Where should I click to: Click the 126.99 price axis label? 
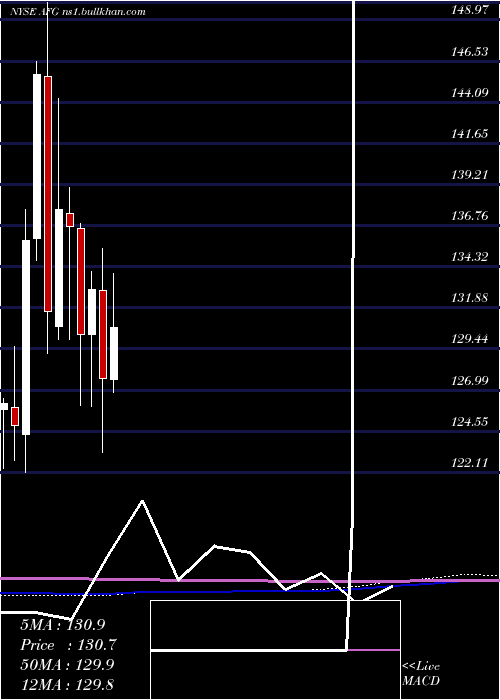(470, 380)
